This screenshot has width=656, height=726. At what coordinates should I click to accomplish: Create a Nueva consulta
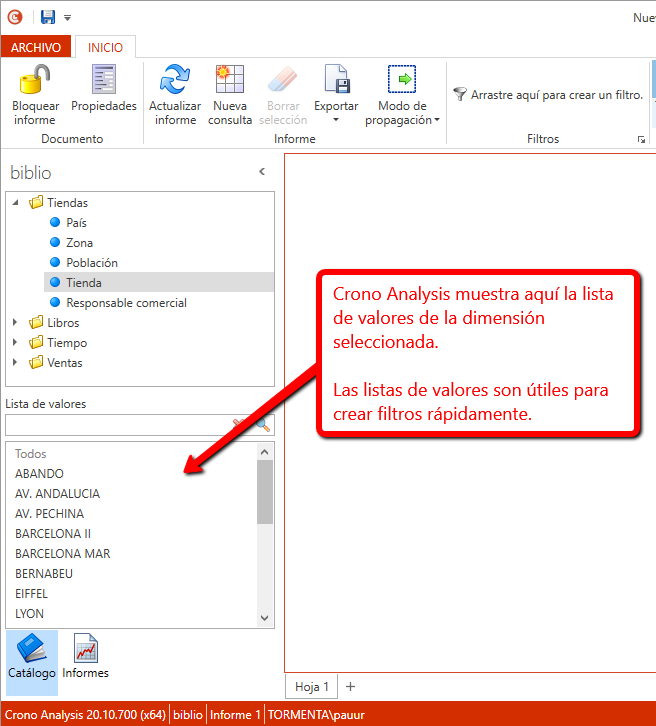230,80
